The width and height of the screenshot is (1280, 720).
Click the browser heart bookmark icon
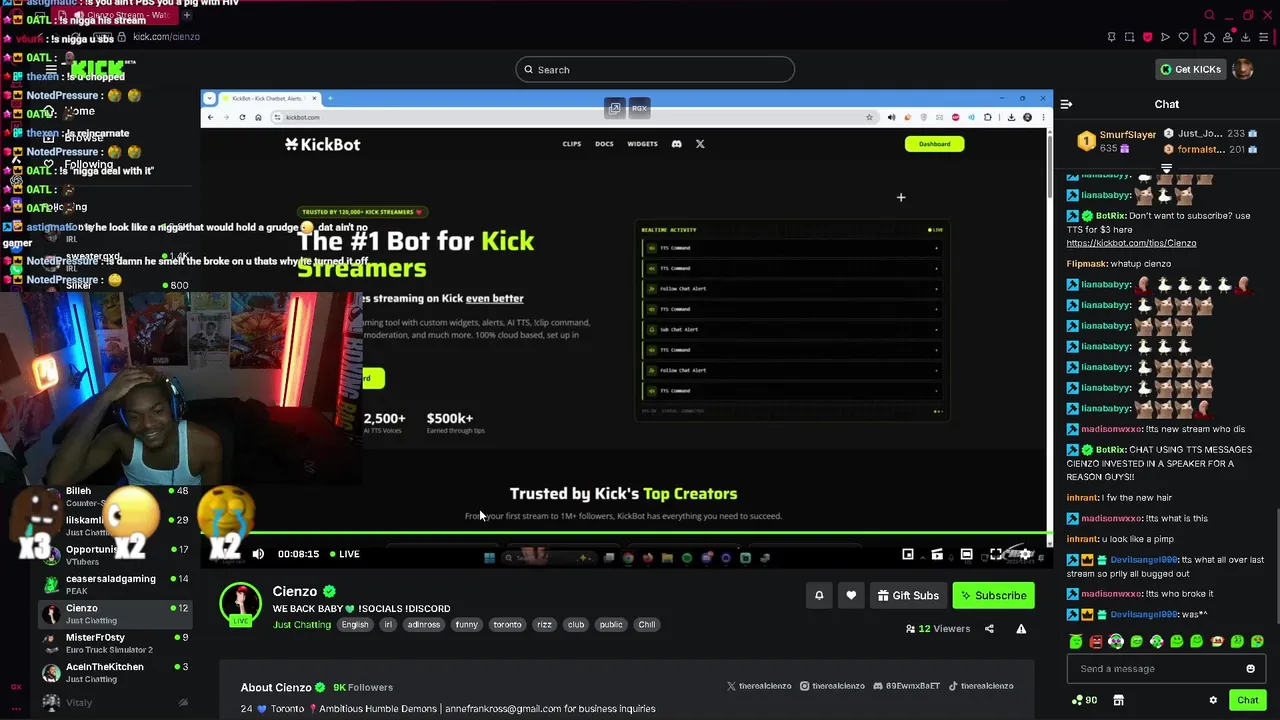(x=1184, y=37)
